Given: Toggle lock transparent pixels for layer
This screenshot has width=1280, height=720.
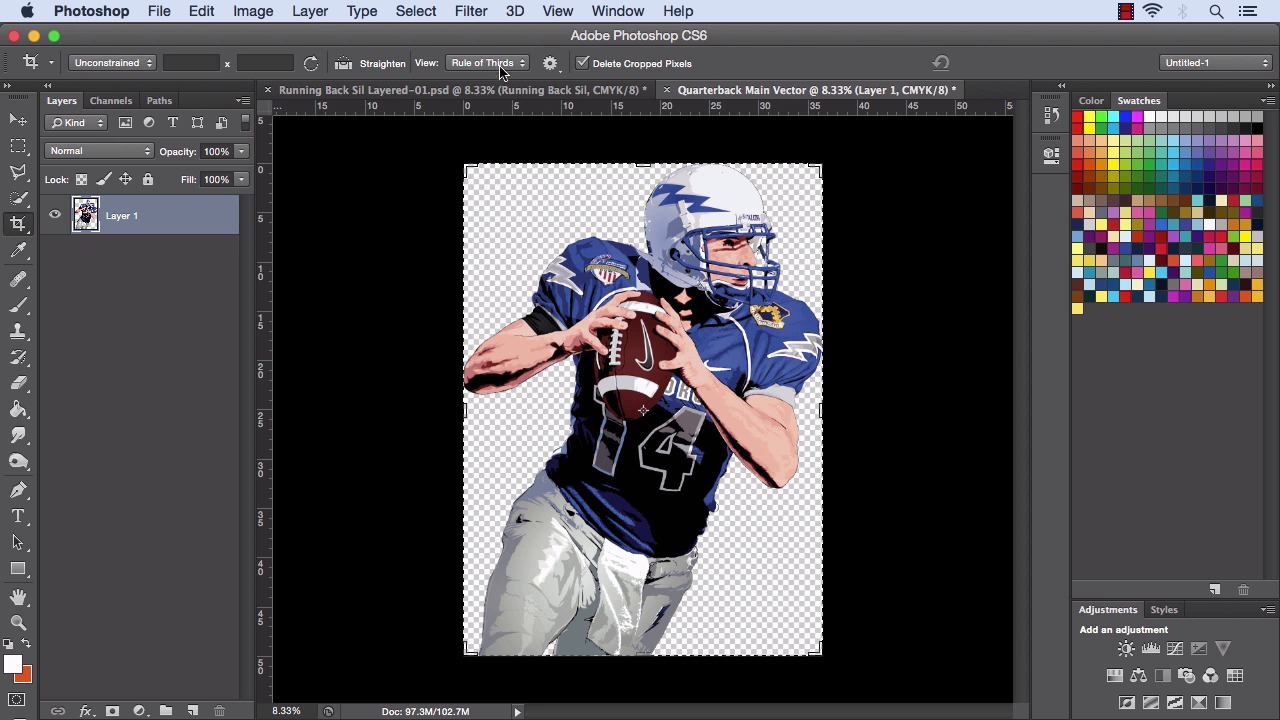Looking at the screenshot, I should tap(81, 179).
